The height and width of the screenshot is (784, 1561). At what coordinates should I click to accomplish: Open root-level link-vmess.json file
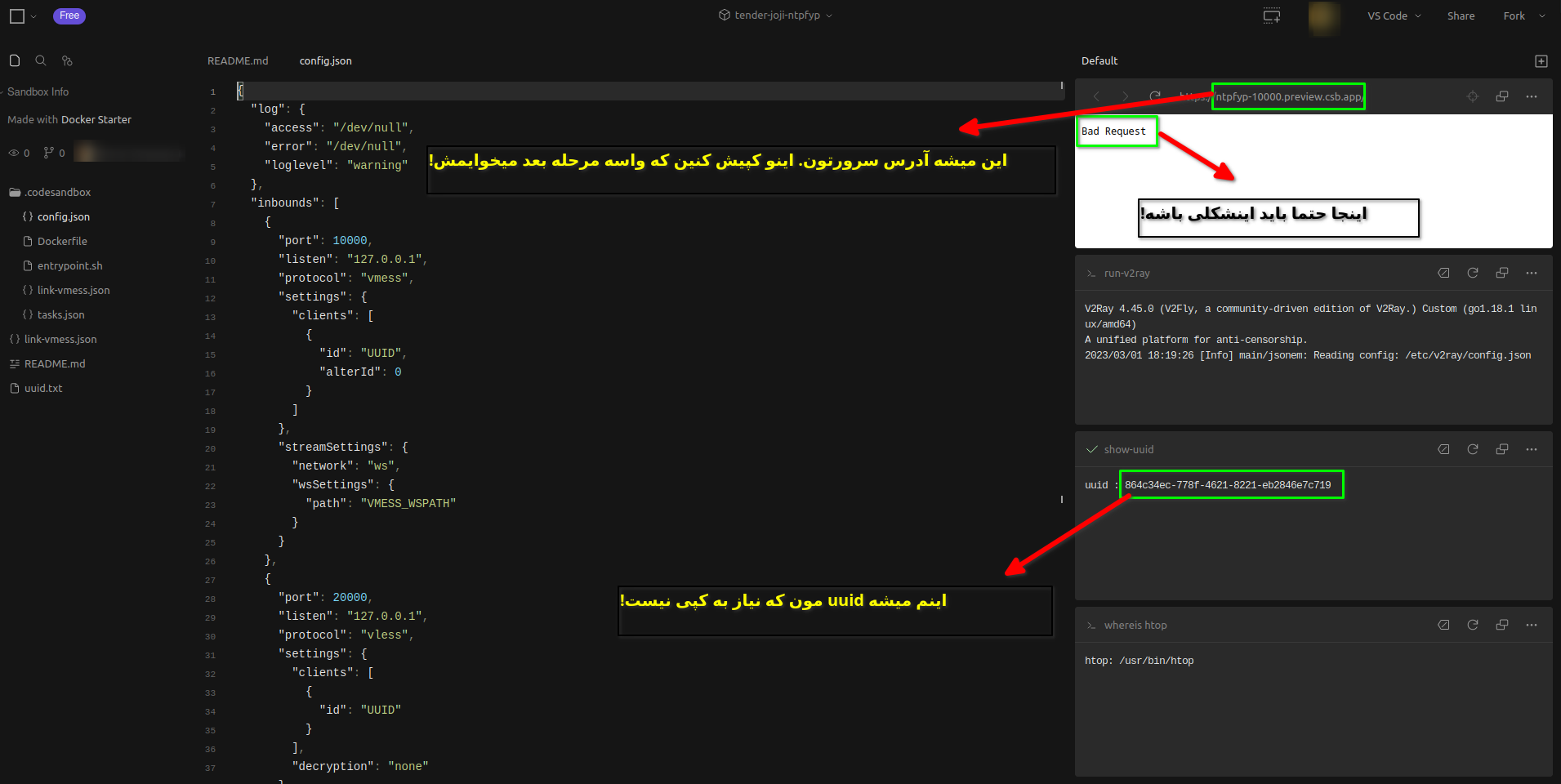point(60,340)
